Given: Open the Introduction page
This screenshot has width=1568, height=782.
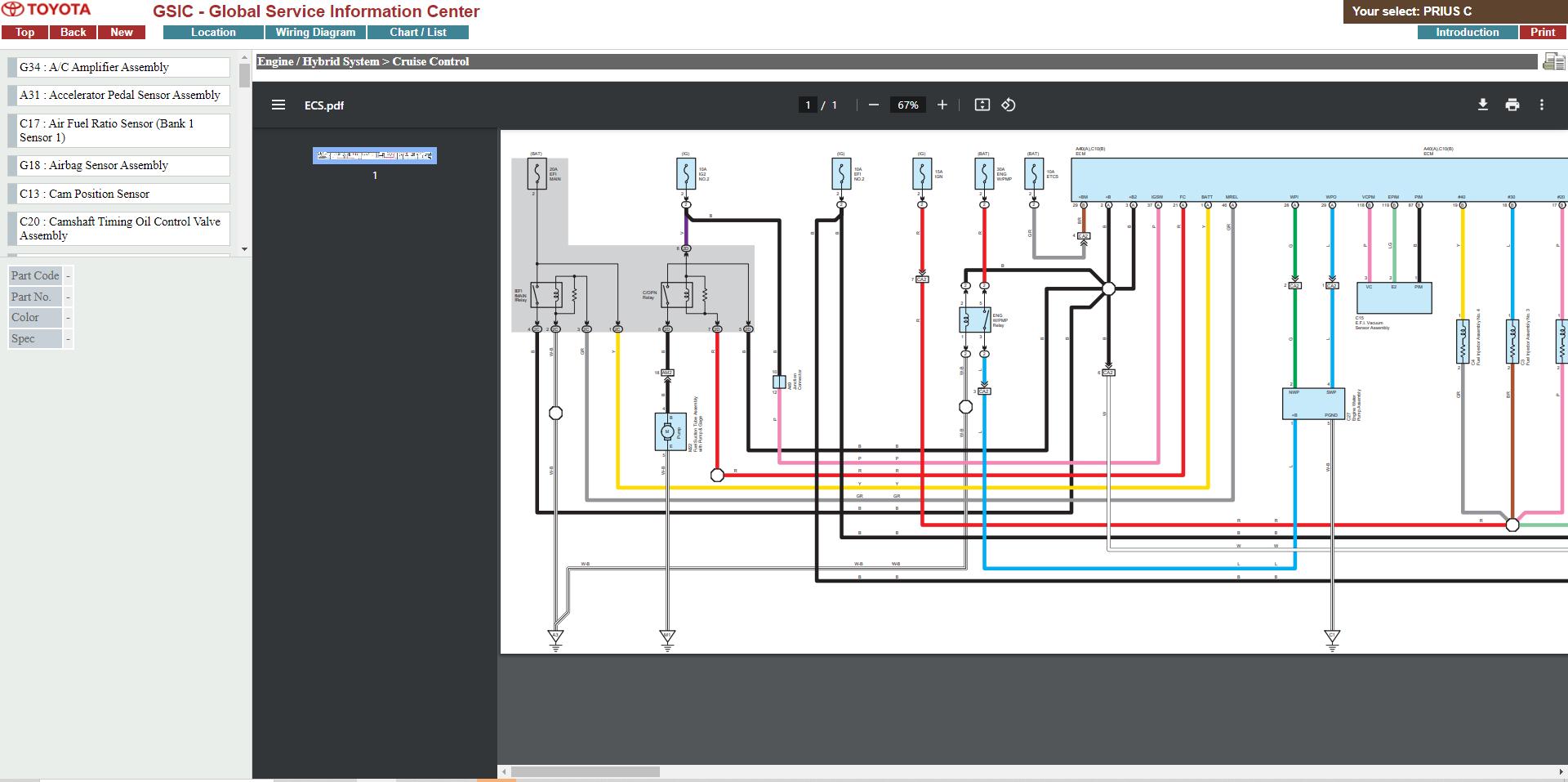Looking at the screenshot, I should [1468, 32].
